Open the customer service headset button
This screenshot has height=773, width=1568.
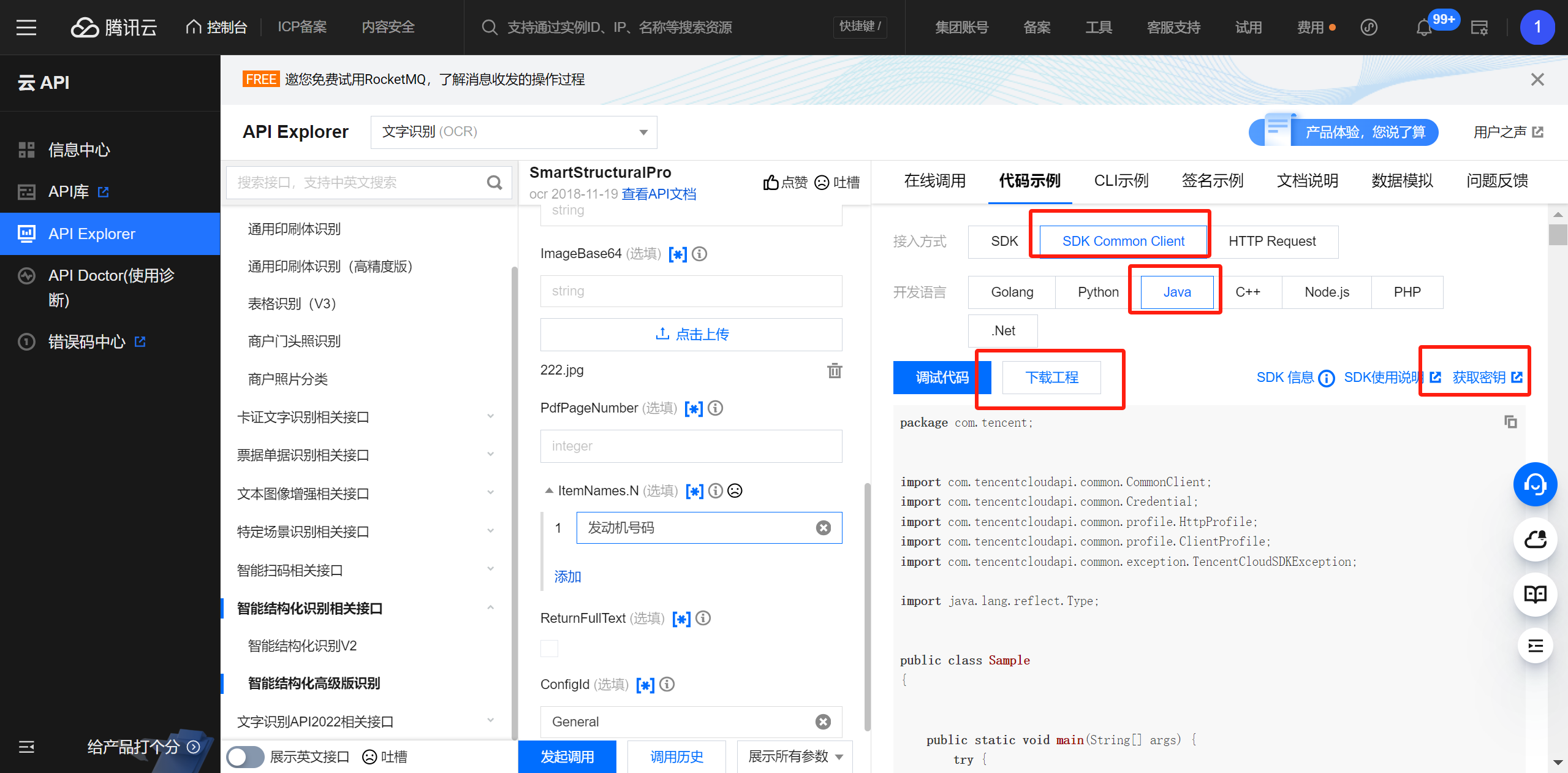(1534, 484)
